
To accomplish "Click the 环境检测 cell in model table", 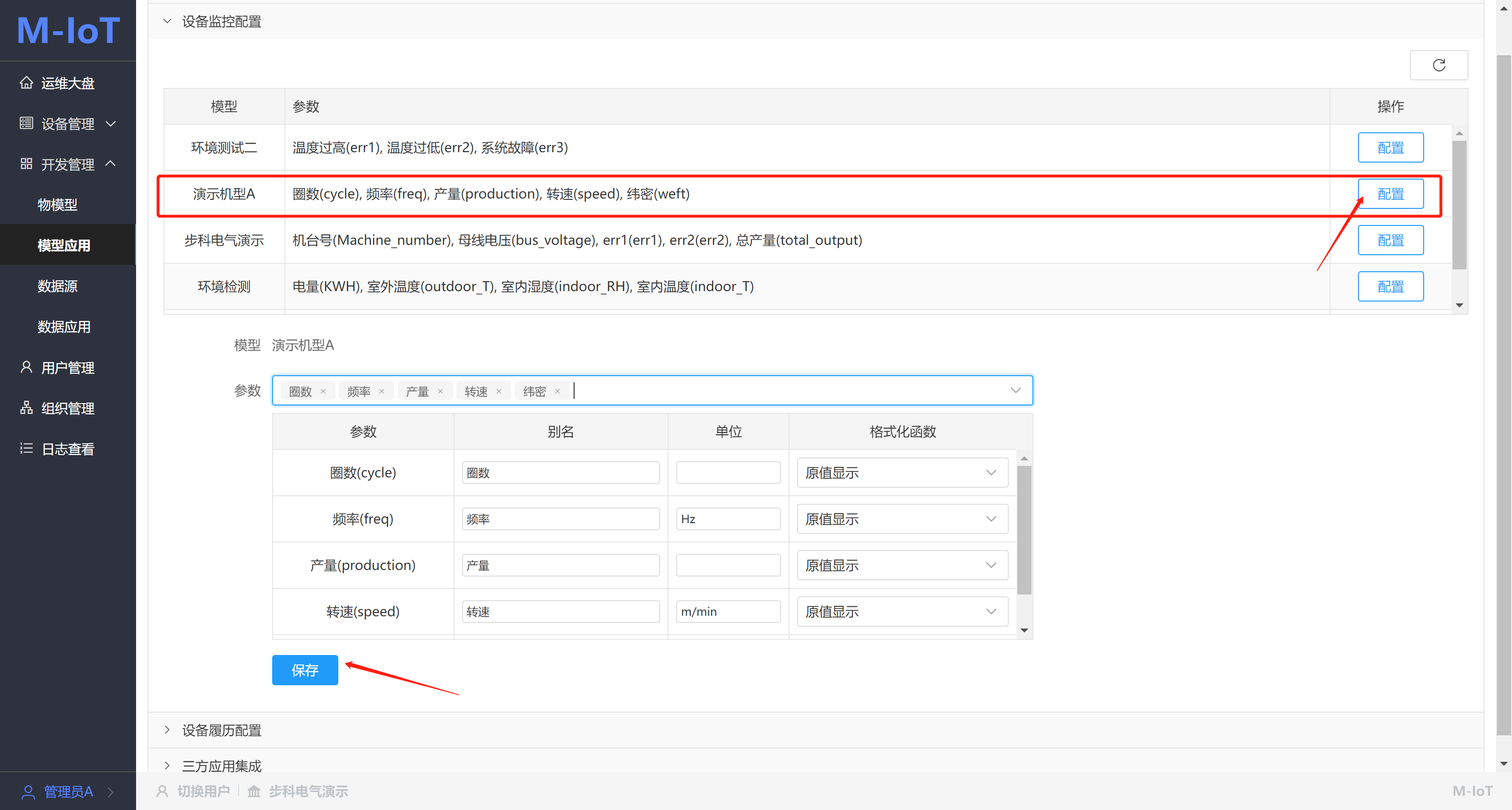I will pos(224,286).
